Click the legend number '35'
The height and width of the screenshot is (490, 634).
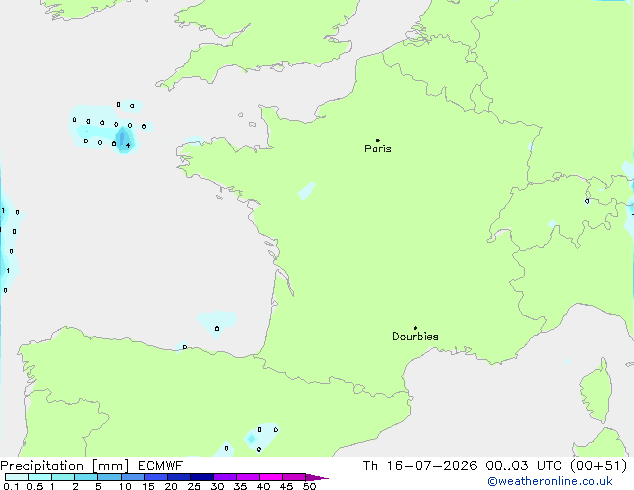point(240,486)
